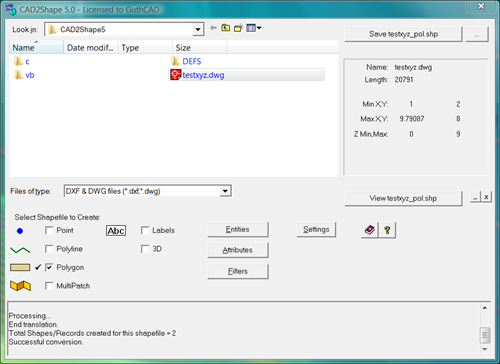Enable the Point checkbox

pos(49,230)
